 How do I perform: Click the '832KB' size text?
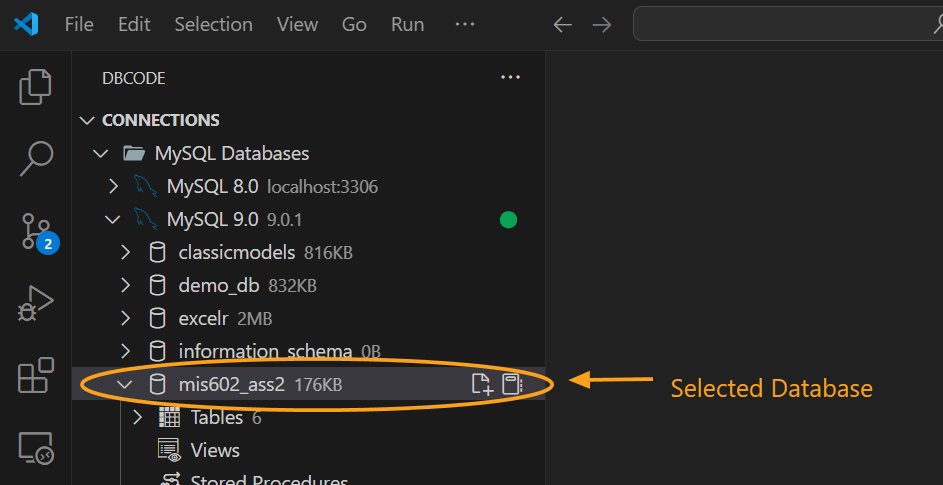[x=292, y=286]
